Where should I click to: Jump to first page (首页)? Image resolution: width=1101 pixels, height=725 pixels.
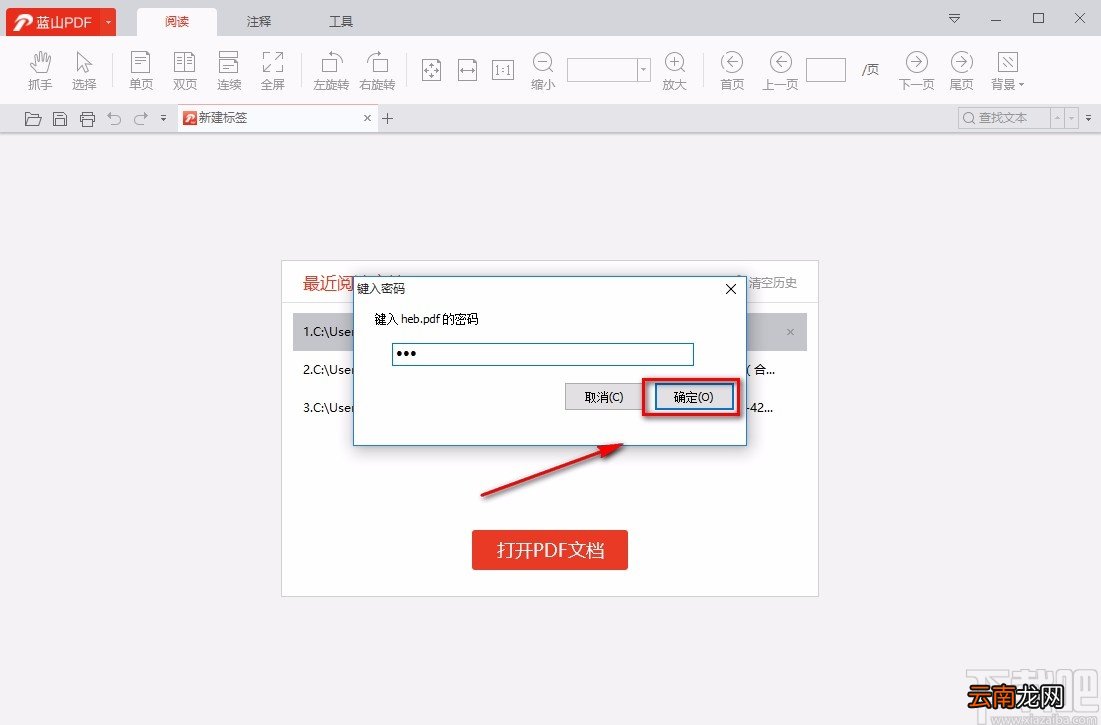click(x=732, y=70)
